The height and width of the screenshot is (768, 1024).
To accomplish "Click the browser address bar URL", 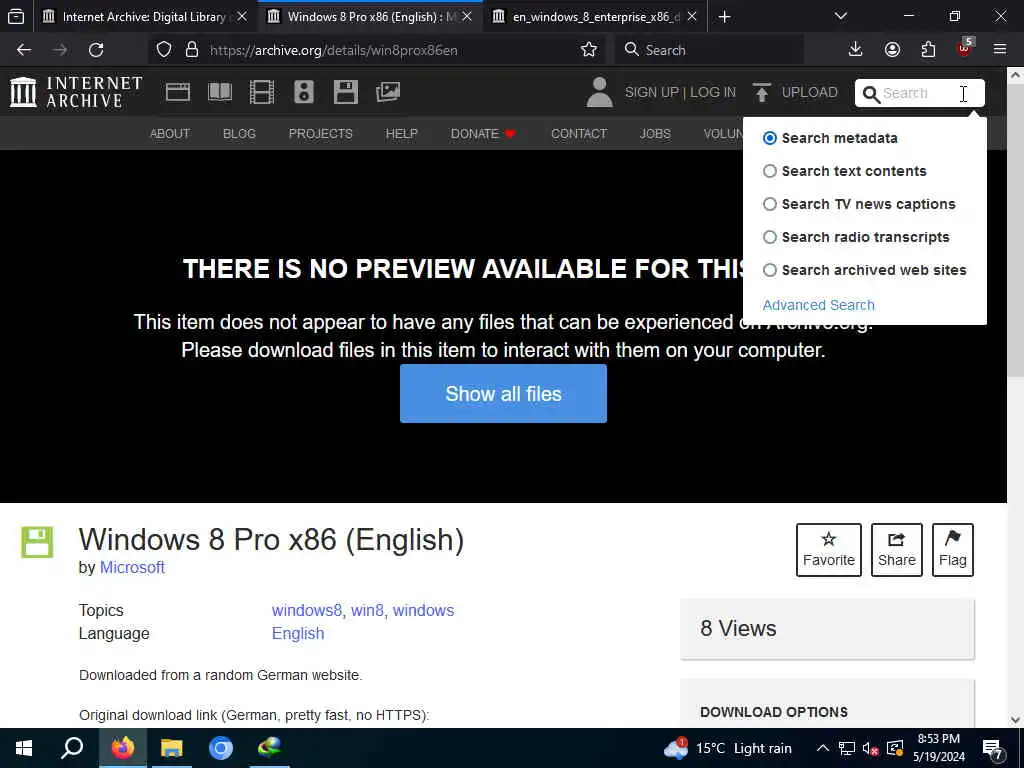I will tap(333, 50).
